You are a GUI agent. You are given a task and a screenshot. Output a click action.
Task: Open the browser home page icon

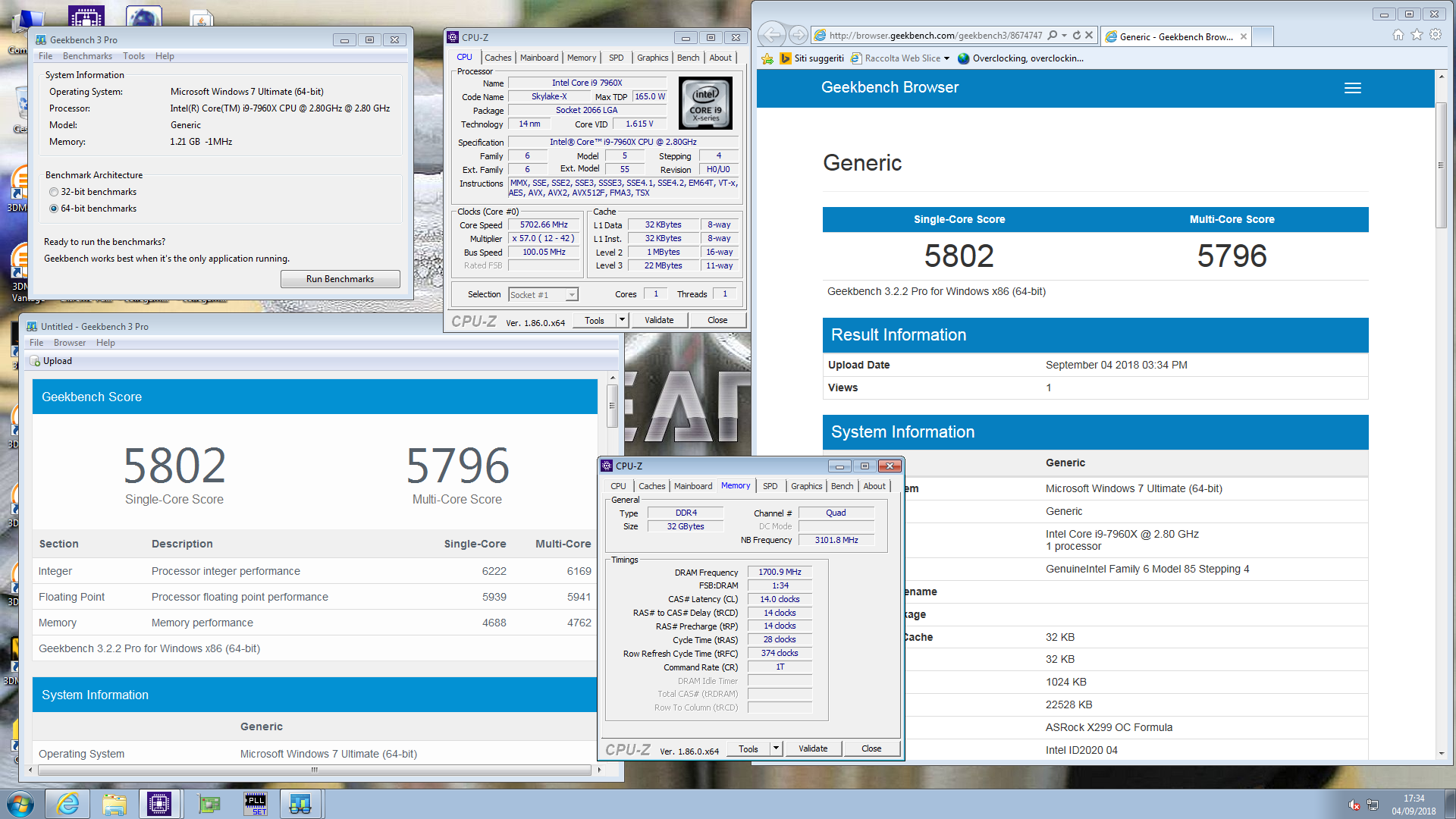coord(1398,35)
